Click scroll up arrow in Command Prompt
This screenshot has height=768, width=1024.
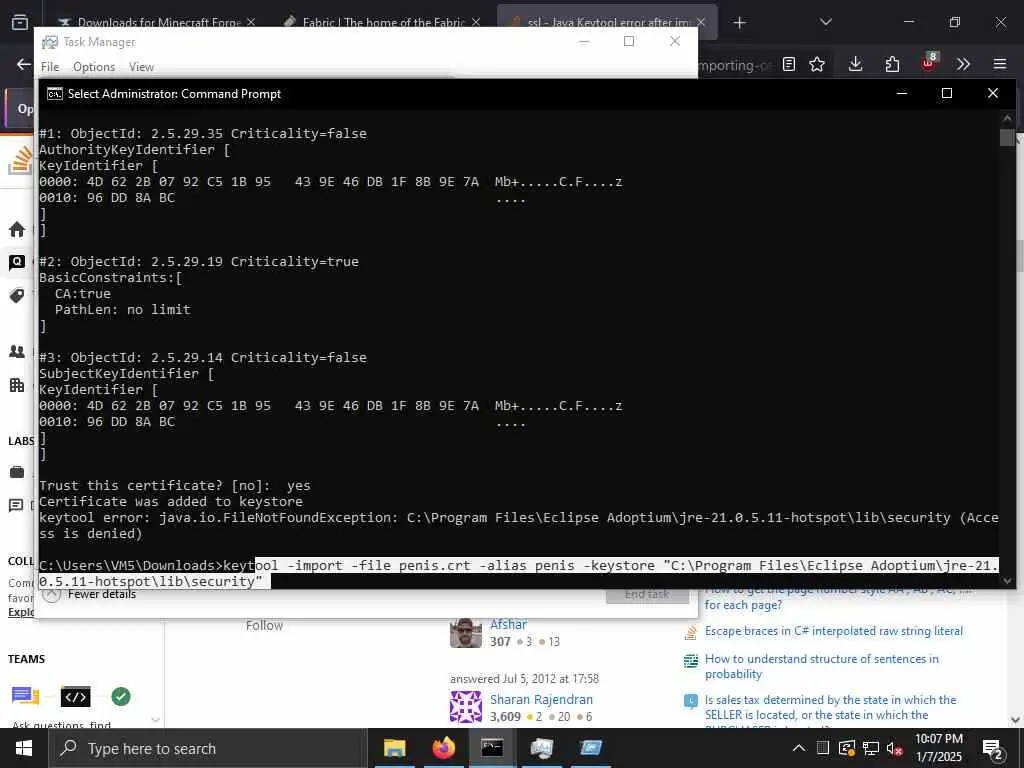click(1007, 118)
